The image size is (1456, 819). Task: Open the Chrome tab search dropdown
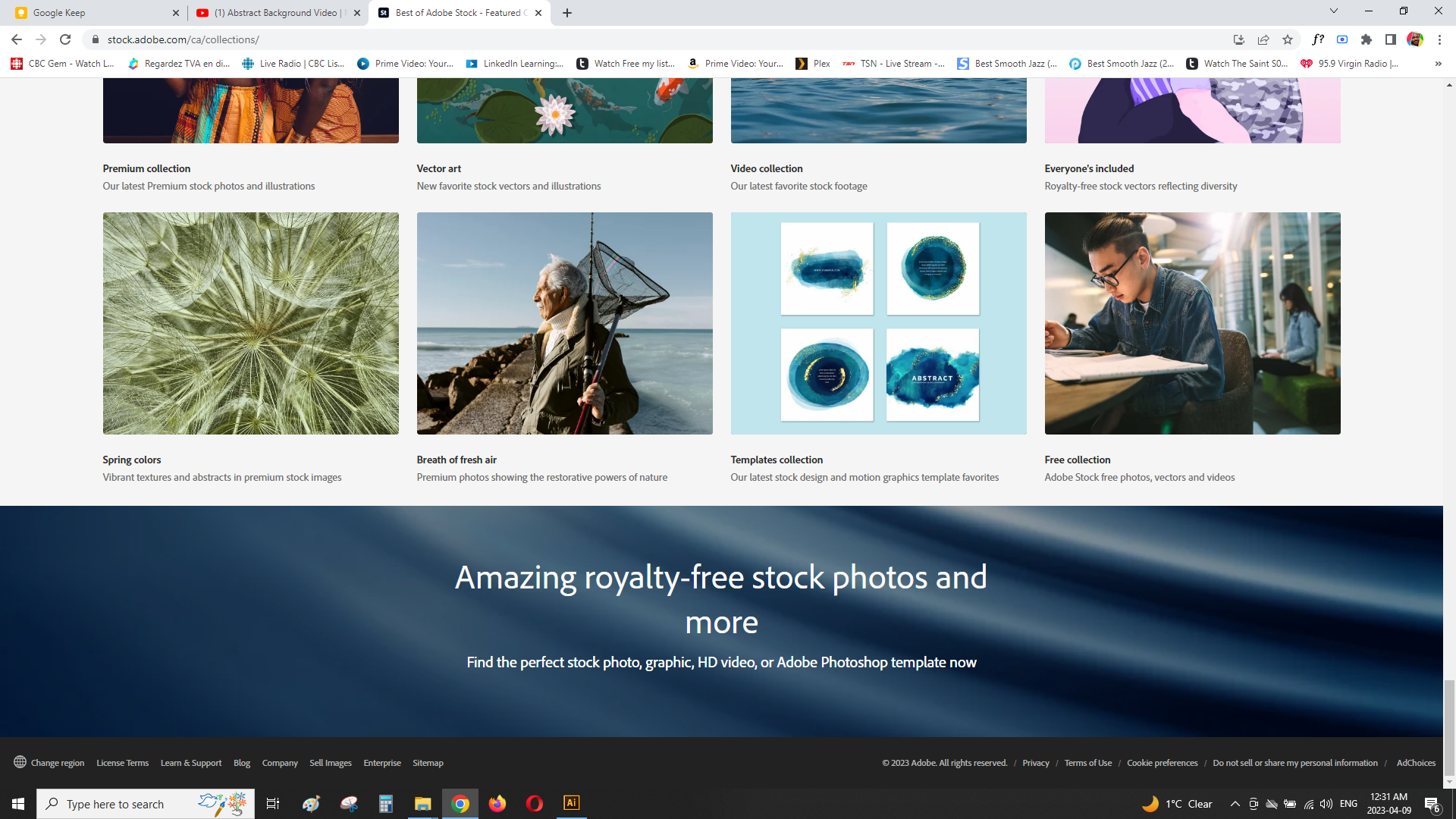[x=1334, y=11]
